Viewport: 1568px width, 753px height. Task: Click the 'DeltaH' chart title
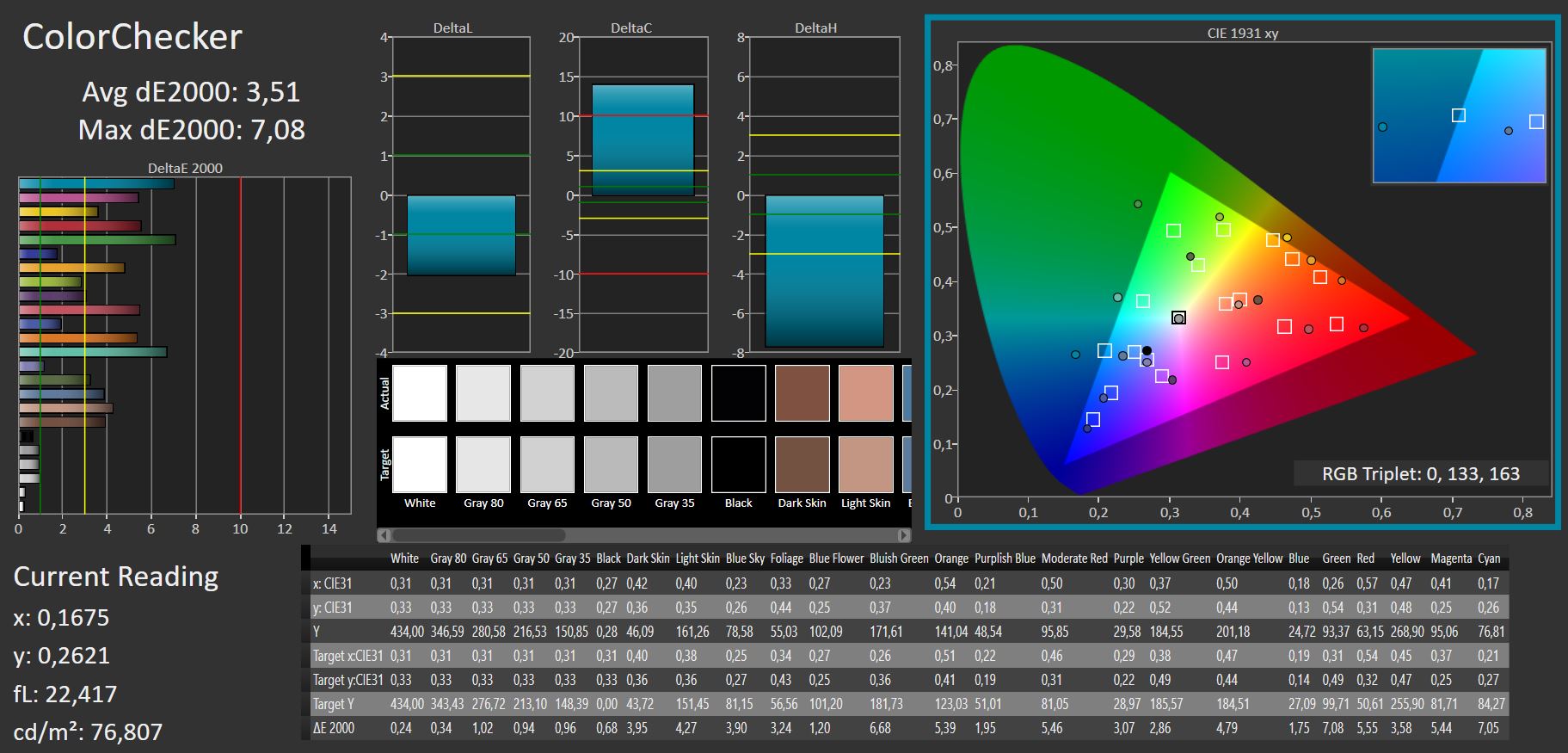click(x=815, y=28)
